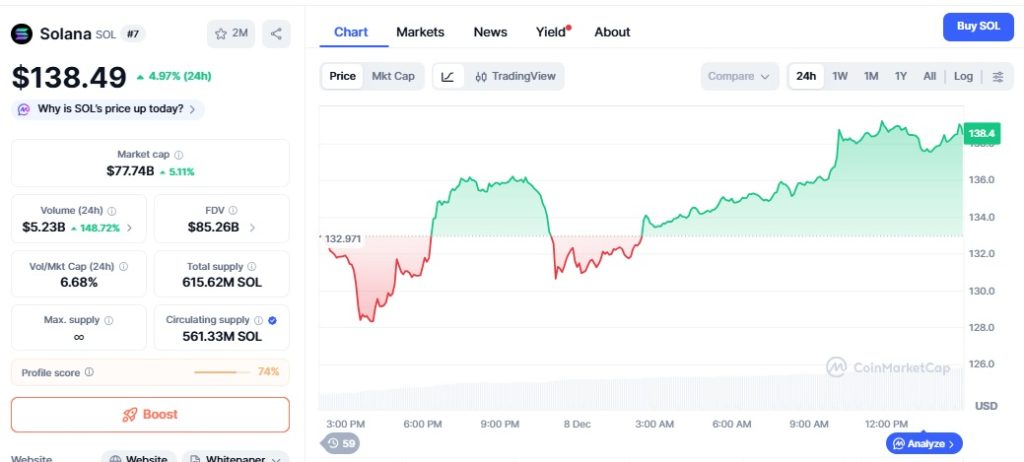Click Market cap info icon
The height and width of the screenshot is (462, 1024).
click(179, 155)
